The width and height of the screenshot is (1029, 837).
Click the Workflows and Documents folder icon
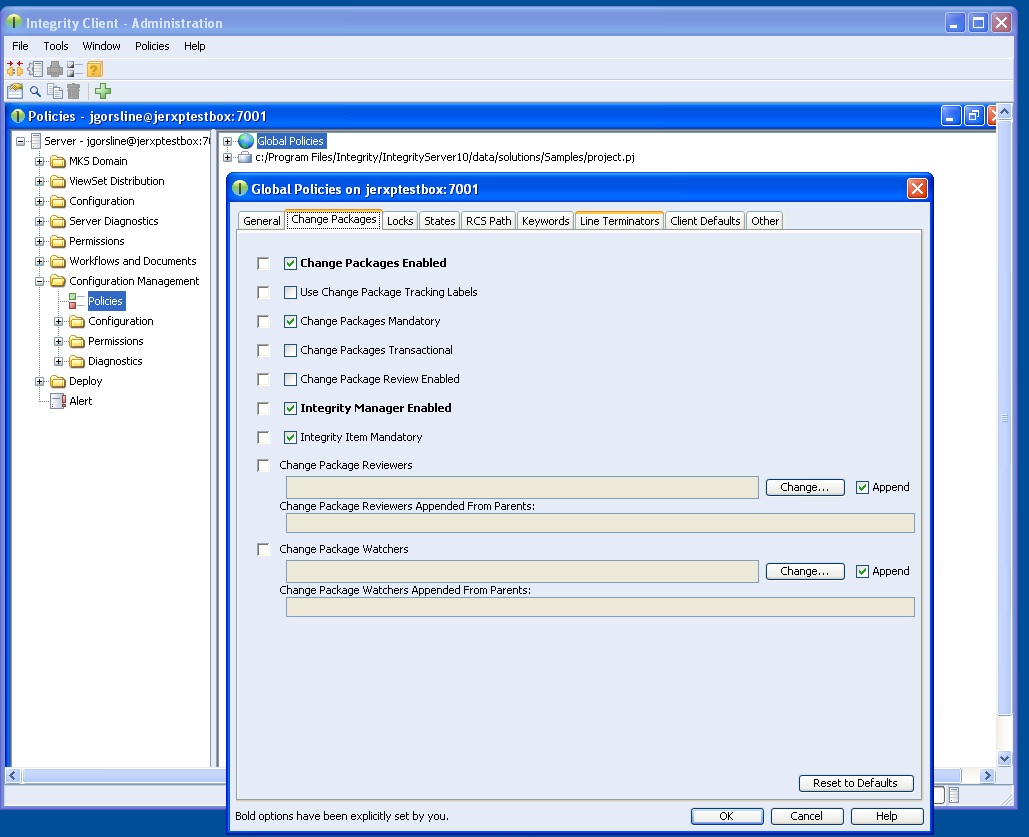point(58,261)
